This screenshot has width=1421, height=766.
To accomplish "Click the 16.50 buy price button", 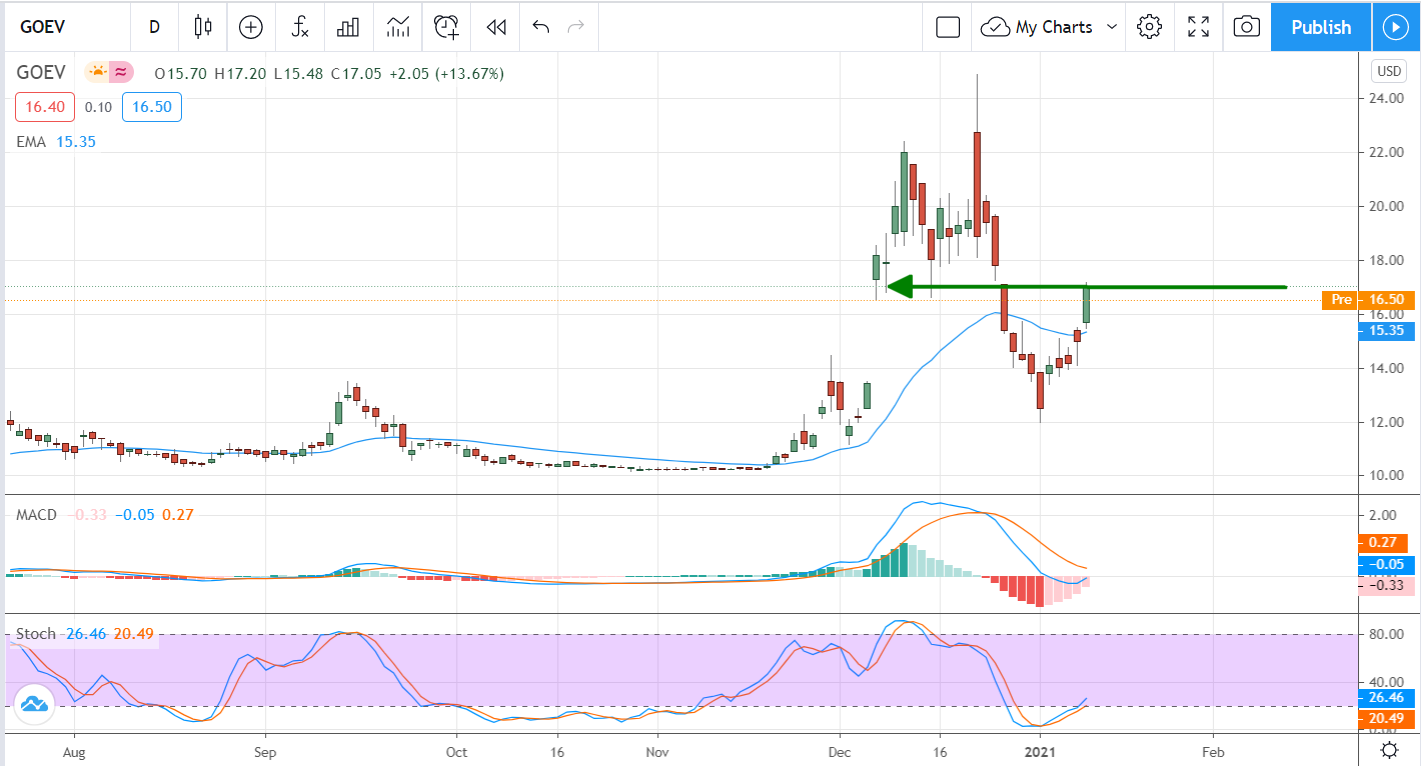I will point(152,107).
